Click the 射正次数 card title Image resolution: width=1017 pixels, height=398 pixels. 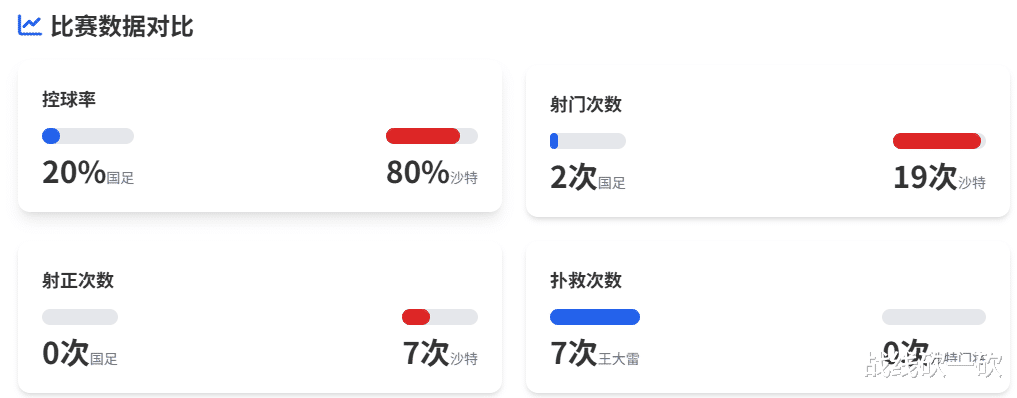[x=78, y=280]
